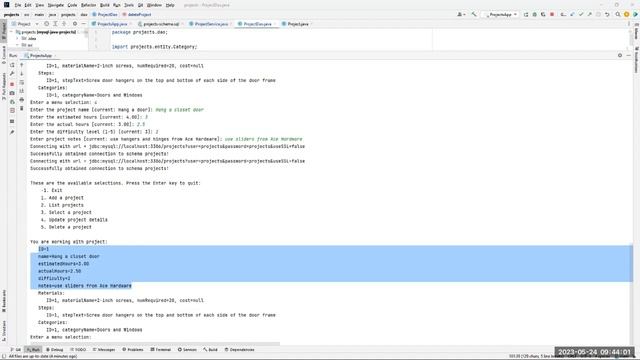The width and height of the screenshot is (640, 360).
Task: Open the Pull Requests side panel tab
Action: [x=4, y=87]
